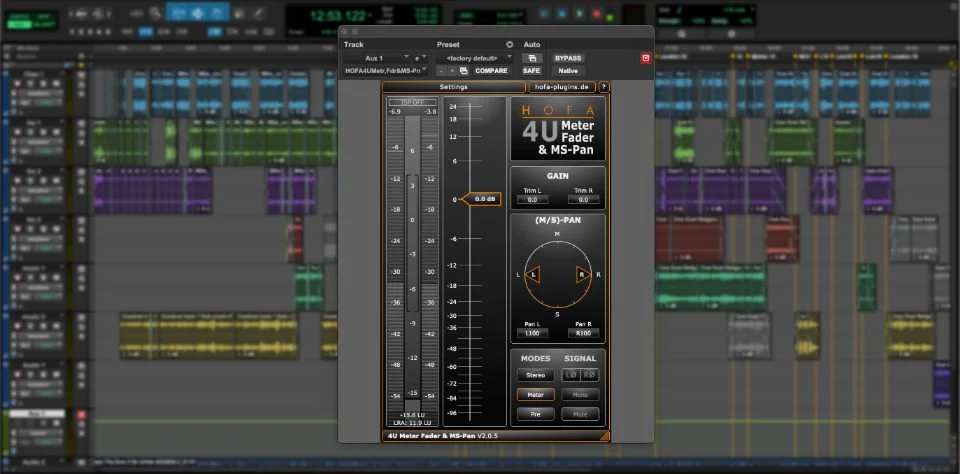
Task: Toggle the ISP OFF indicator above meters
Action: pos(412,102)
